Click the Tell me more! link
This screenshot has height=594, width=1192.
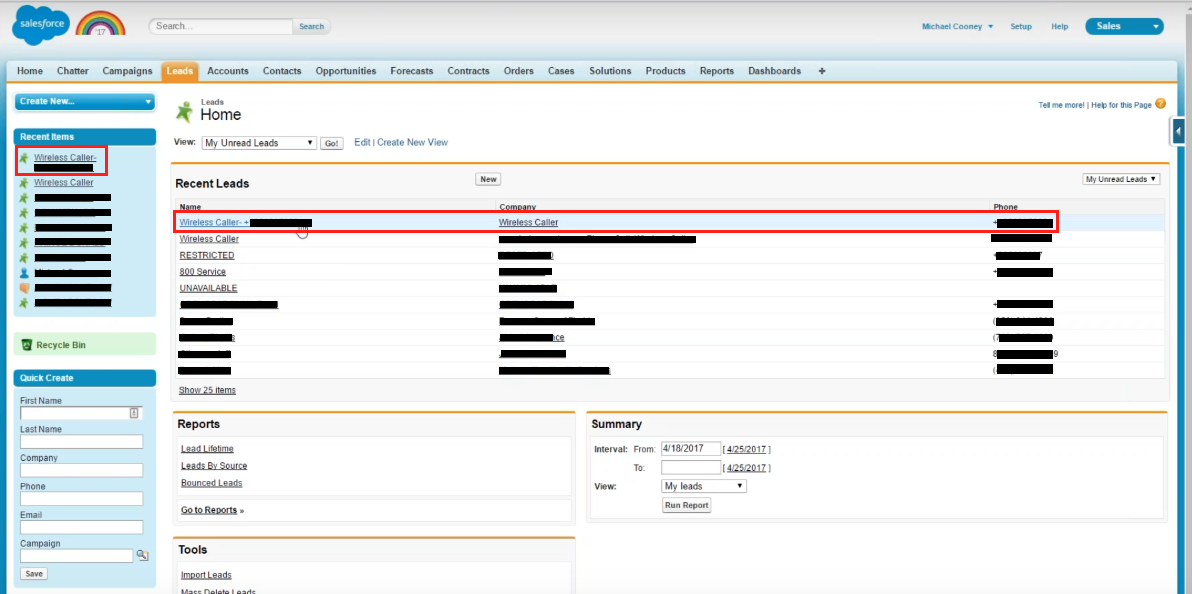pyautogui.click(x=1061, y=105)
